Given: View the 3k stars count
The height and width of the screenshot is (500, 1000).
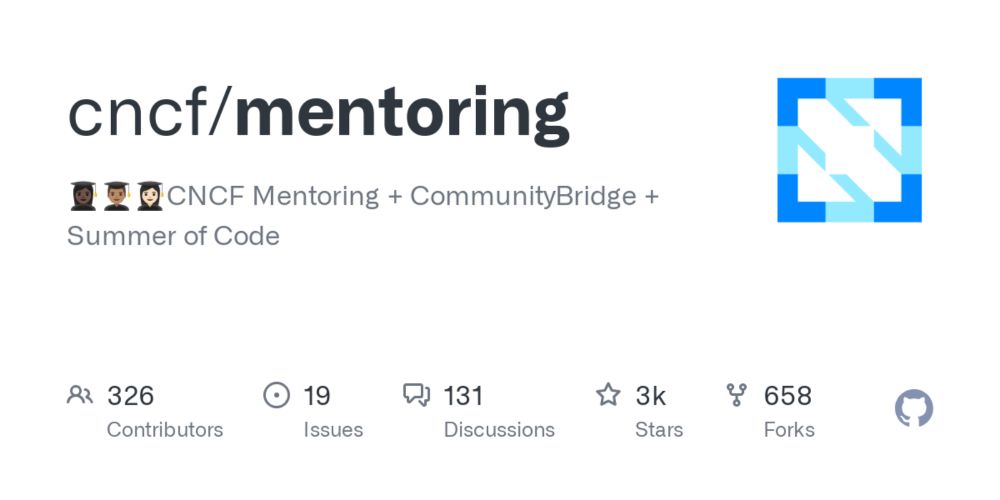Looking at the screenshot, I should [650, 396].
